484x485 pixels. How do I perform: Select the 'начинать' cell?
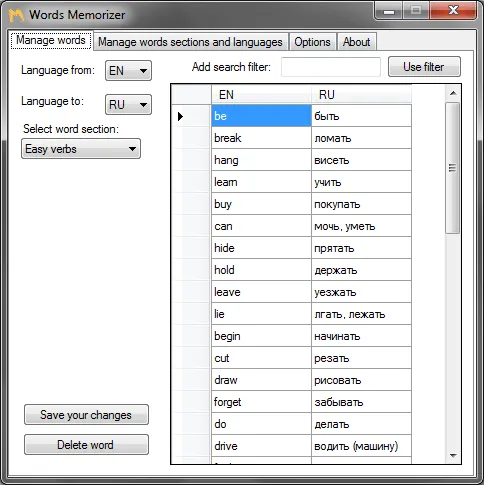361,336
